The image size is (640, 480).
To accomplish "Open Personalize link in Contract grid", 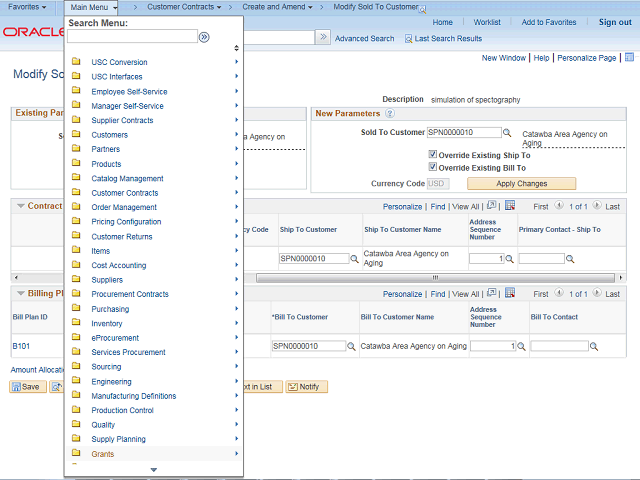I will click(x=402, y=207).
